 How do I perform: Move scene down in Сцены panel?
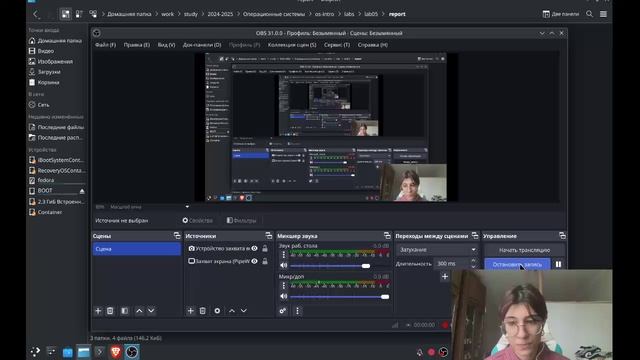151,311
